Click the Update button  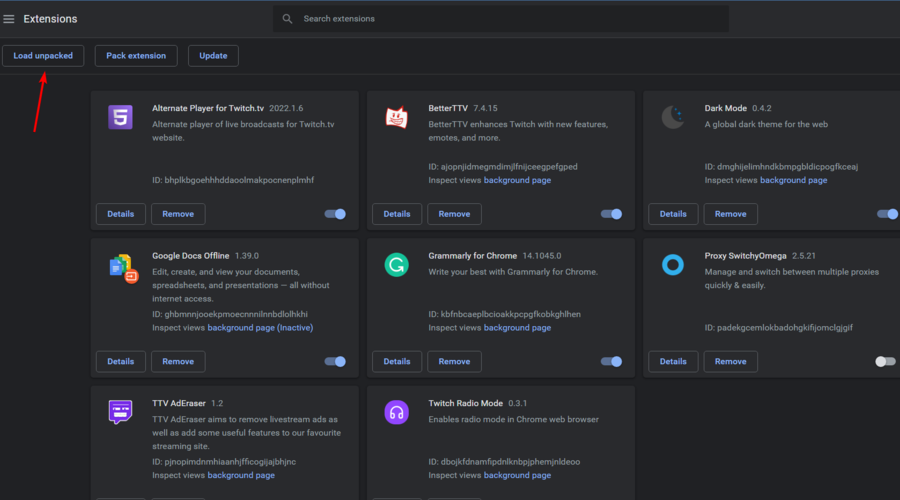click(x=213, y=56)
